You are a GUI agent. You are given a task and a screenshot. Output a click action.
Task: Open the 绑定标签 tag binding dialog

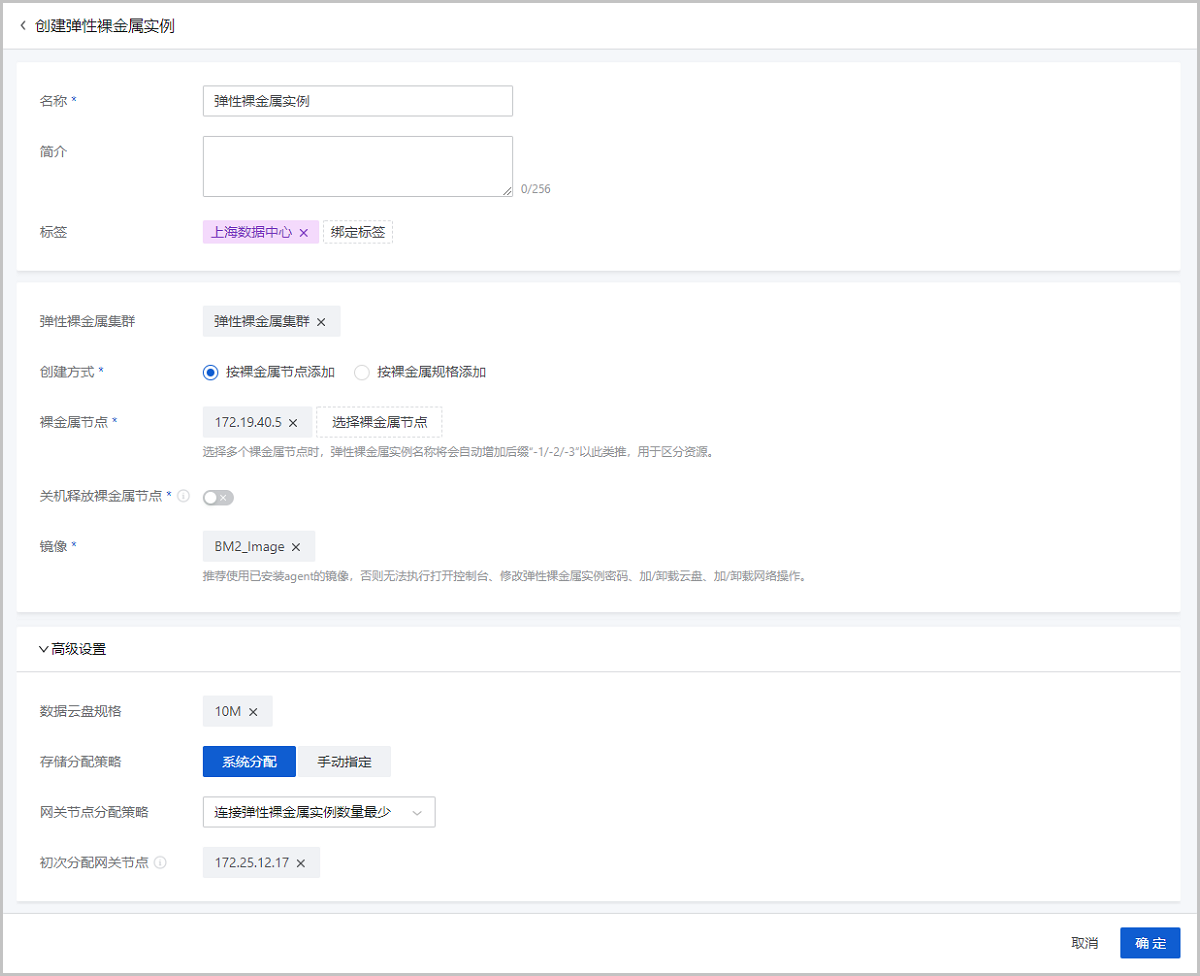pyautogui.click(x=358, y=231)
